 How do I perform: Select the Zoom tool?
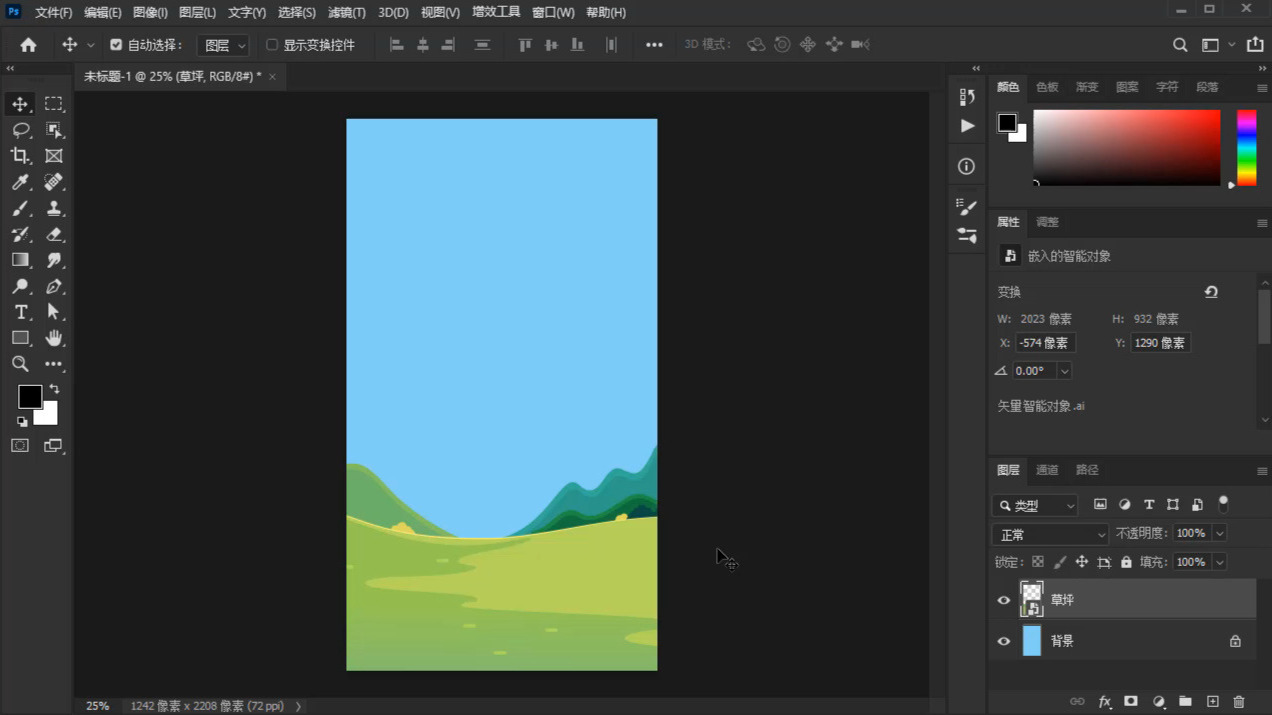click(20, 364)
